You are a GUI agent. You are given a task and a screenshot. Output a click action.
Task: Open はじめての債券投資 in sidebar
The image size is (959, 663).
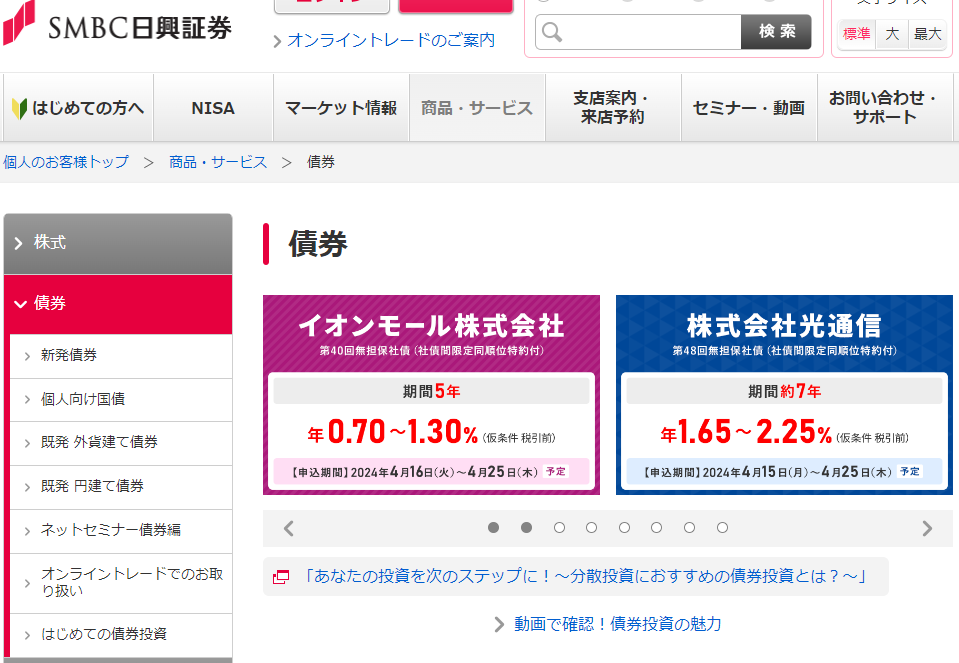click(121, 635)
